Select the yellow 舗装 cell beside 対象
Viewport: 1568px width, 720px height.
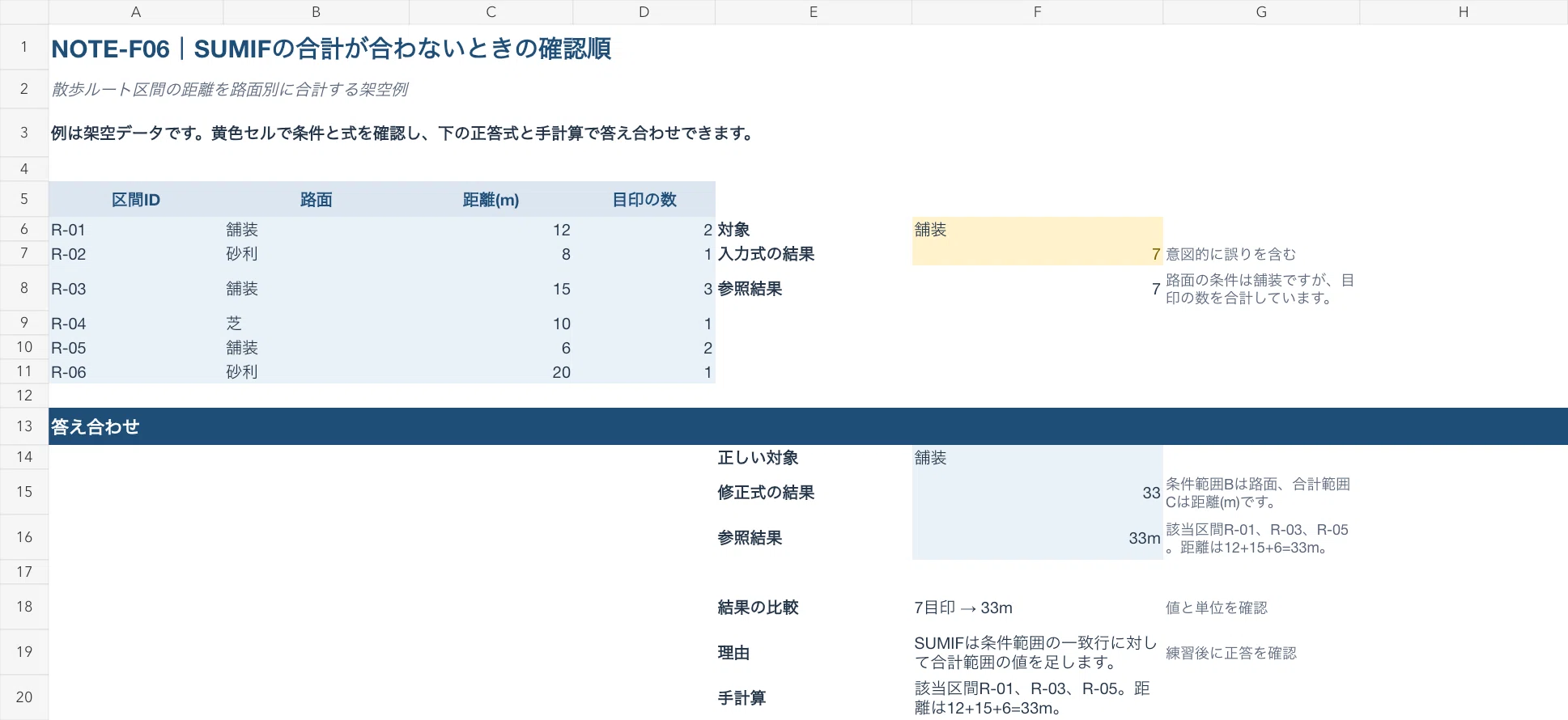tap(1038, 230)
